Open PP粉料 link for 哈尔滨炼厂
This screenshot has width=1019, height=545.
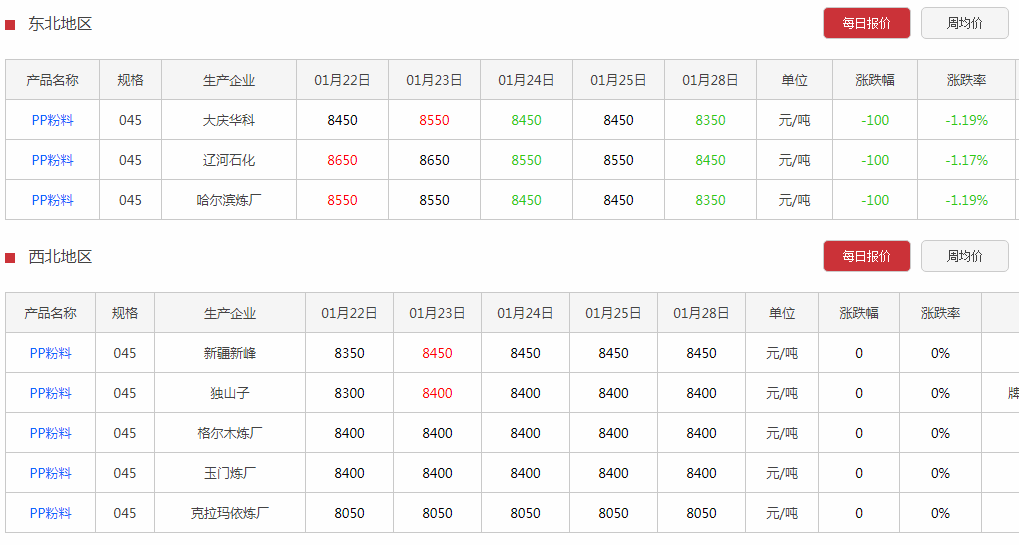pos(52,200)
